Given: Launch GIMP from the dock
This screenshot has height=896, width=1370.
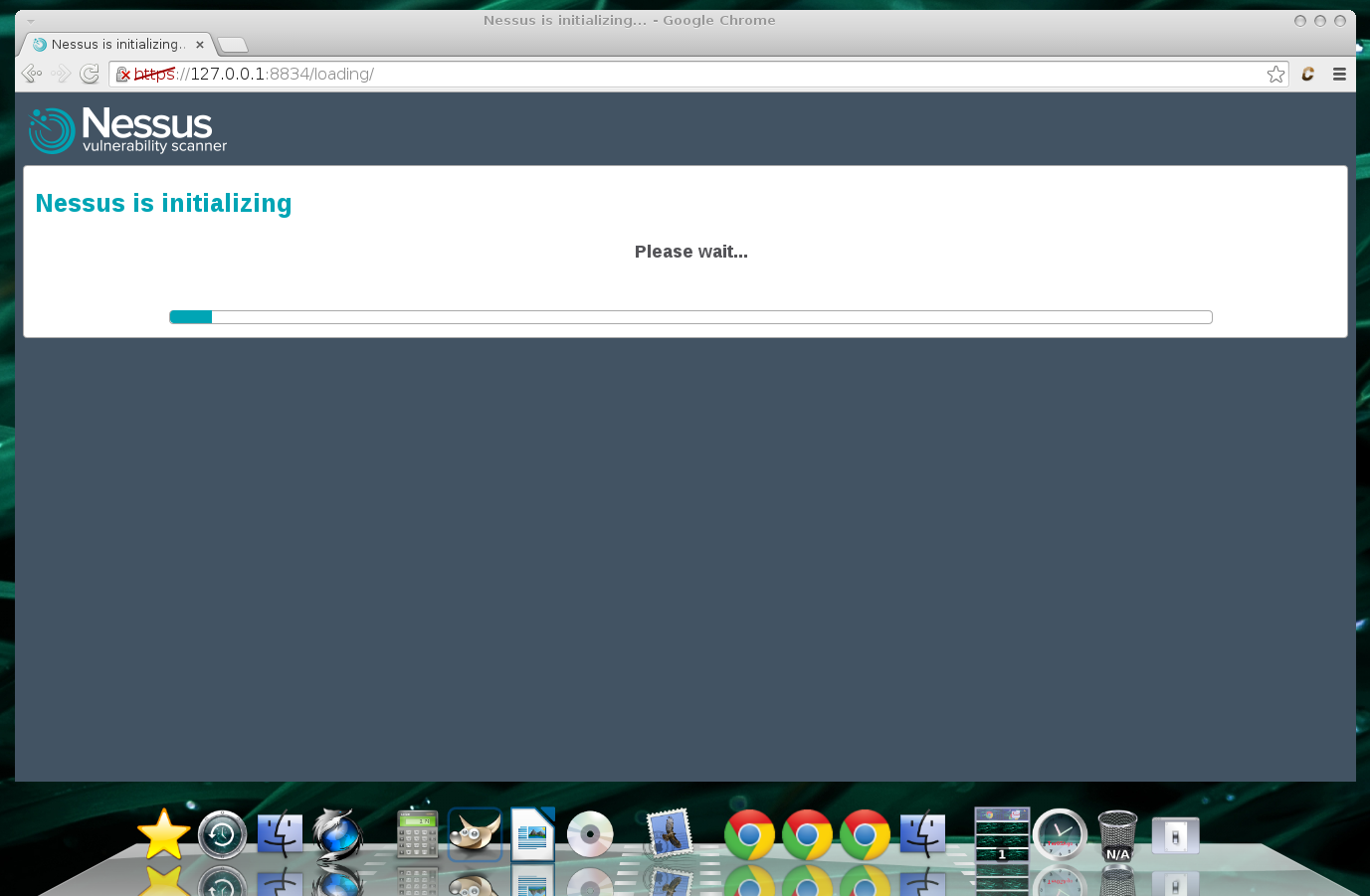Looking at the screenshot, I should pos(475,833).
